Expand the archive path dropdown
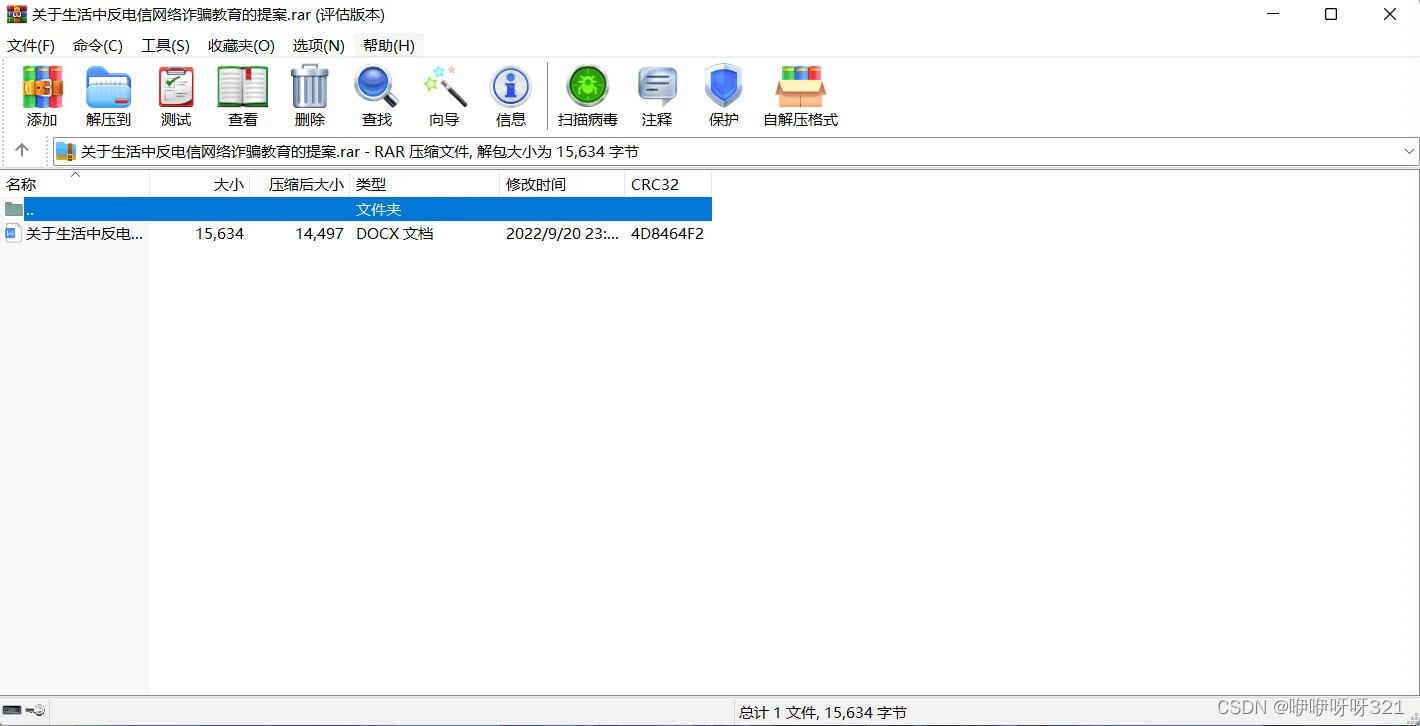Image resolution: width=1420 pixels, height=726 pixels. pyautogui.click(x=1409, y=152)
